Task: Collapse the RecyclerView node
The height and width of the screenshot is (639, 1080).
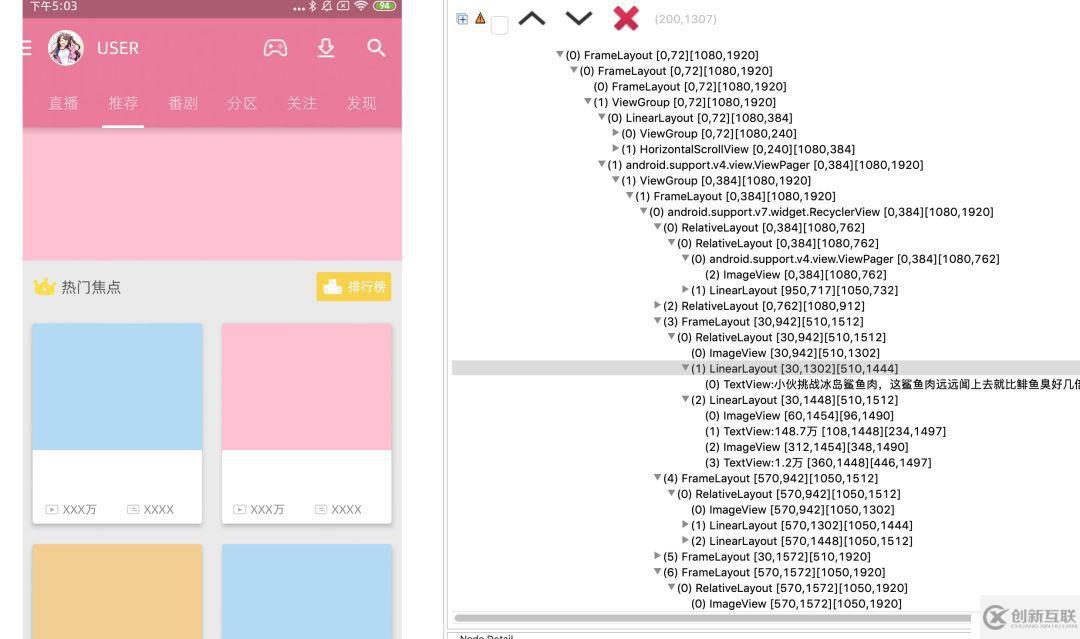Action: click(x=643, y=211)
